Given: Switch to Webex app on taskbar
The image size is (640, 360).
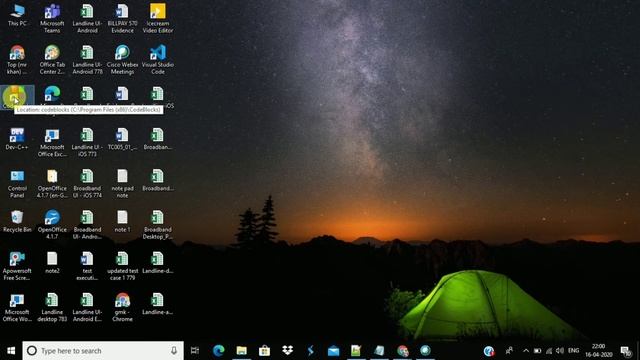Looking at the screenshot, I should pyautogui.click(x=425, y=351).
